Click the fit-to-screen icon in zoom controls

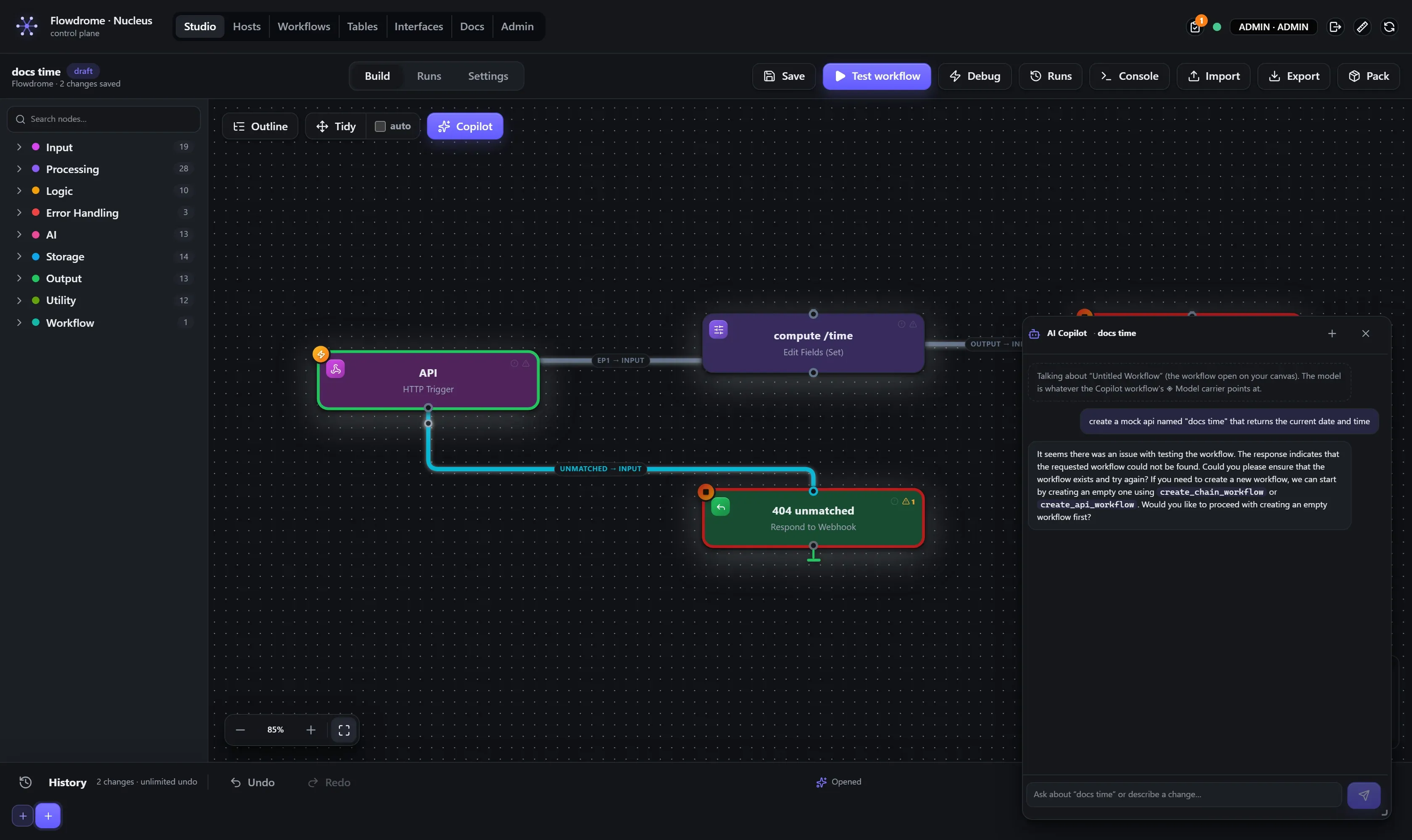(344, 730)
